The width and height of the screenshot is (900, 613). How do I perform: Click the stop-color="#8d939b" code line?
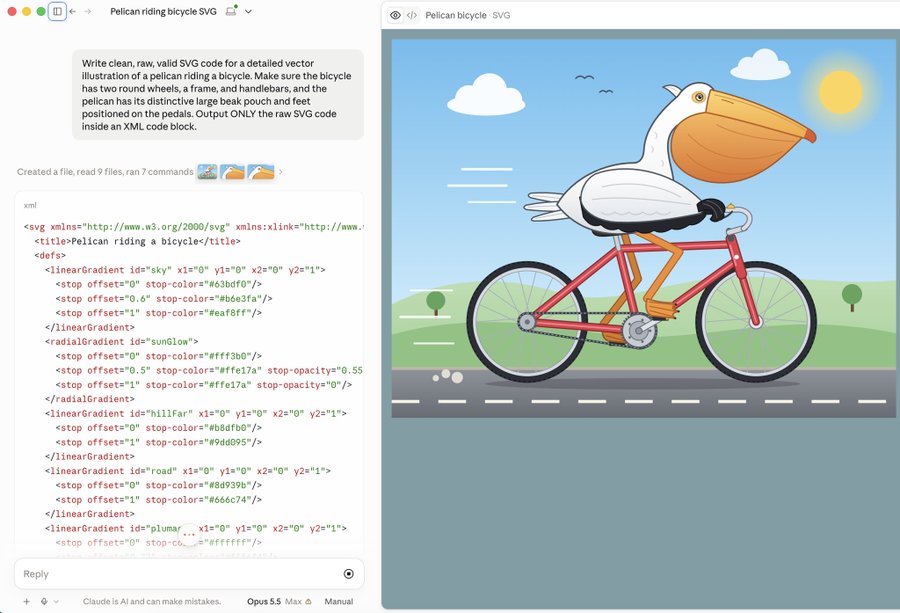coord(158,486)
